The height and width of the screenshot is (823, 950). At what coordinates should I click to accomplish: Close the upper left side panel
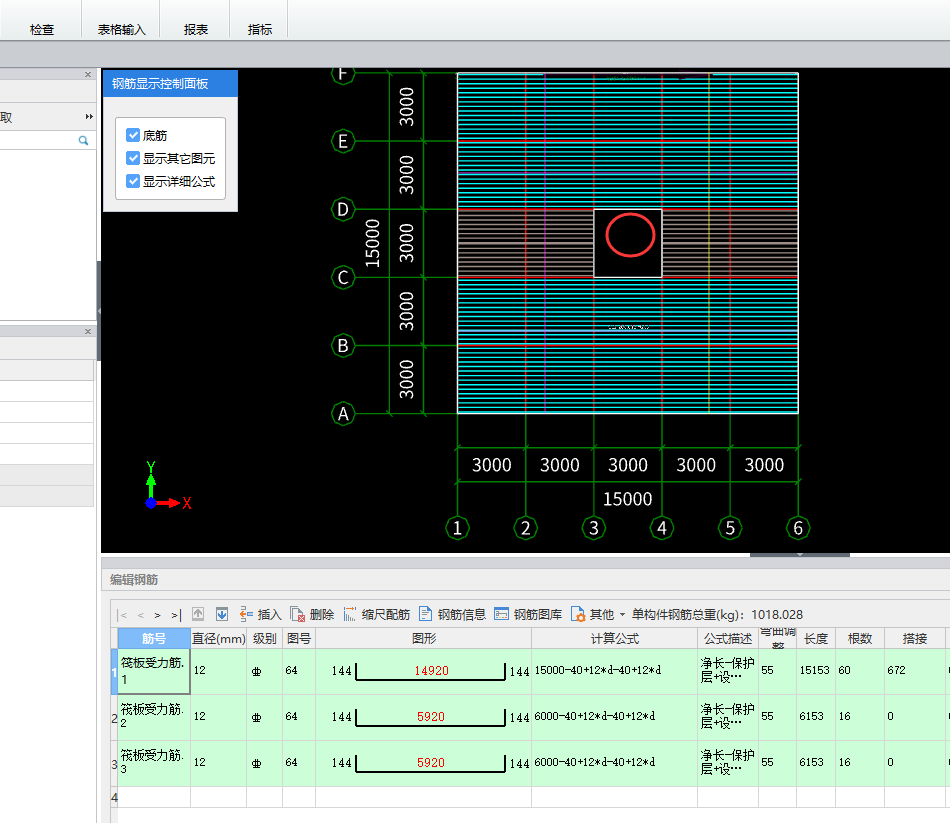[x=88, y=75]
